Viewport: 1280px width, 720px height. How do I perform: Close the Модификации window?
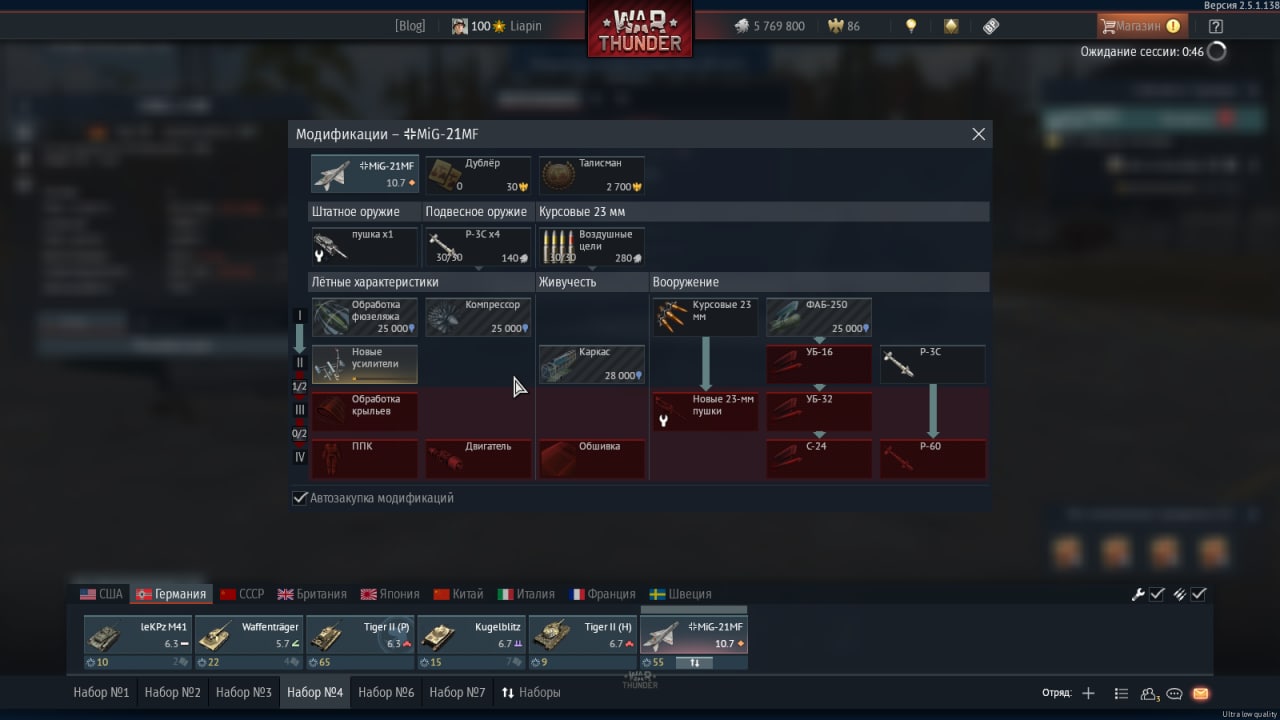point(978,134)
